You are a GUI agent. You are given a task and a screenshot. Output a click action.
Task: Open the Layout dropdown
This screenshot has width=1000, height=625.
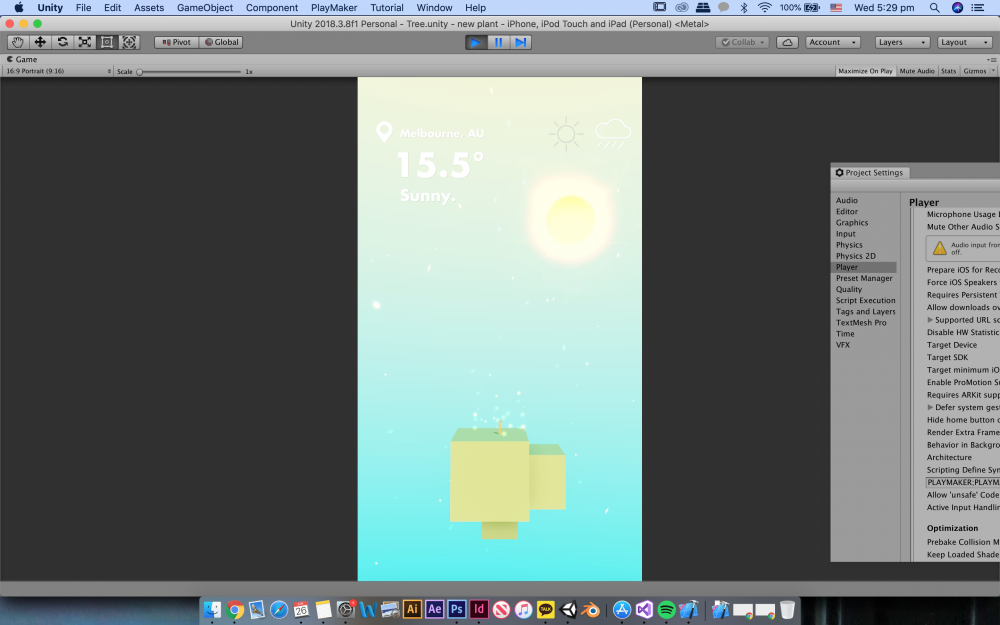tap(964, 42)
